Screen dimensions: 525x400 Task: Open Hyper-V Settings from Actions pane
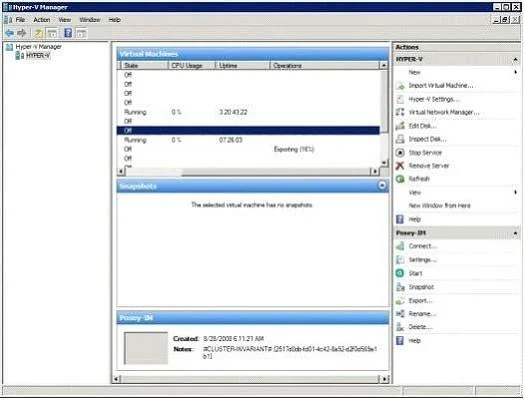[x=434, y=99]
